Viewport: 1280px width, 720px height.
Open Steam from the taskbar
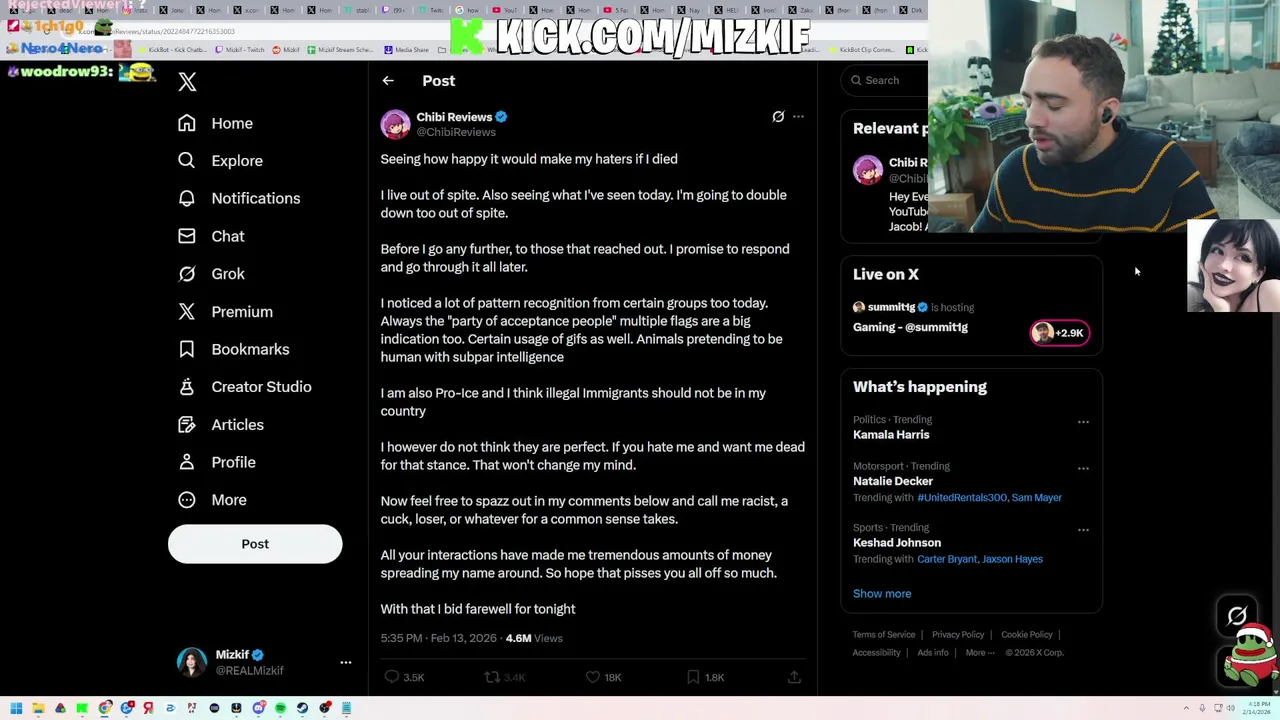[x=302, y=708]
